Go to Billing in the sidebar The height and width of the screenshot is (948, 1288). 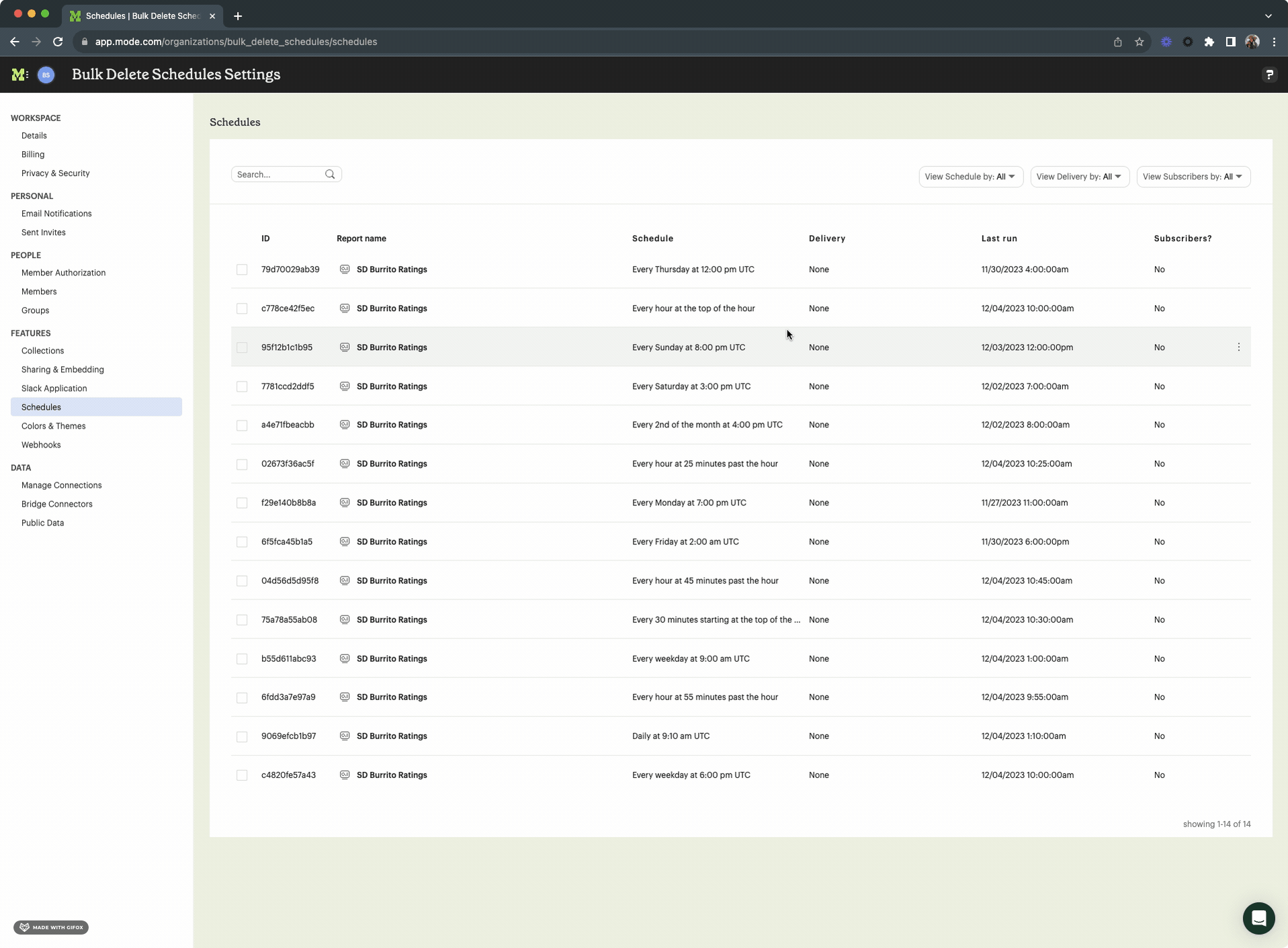coord(33,155)
